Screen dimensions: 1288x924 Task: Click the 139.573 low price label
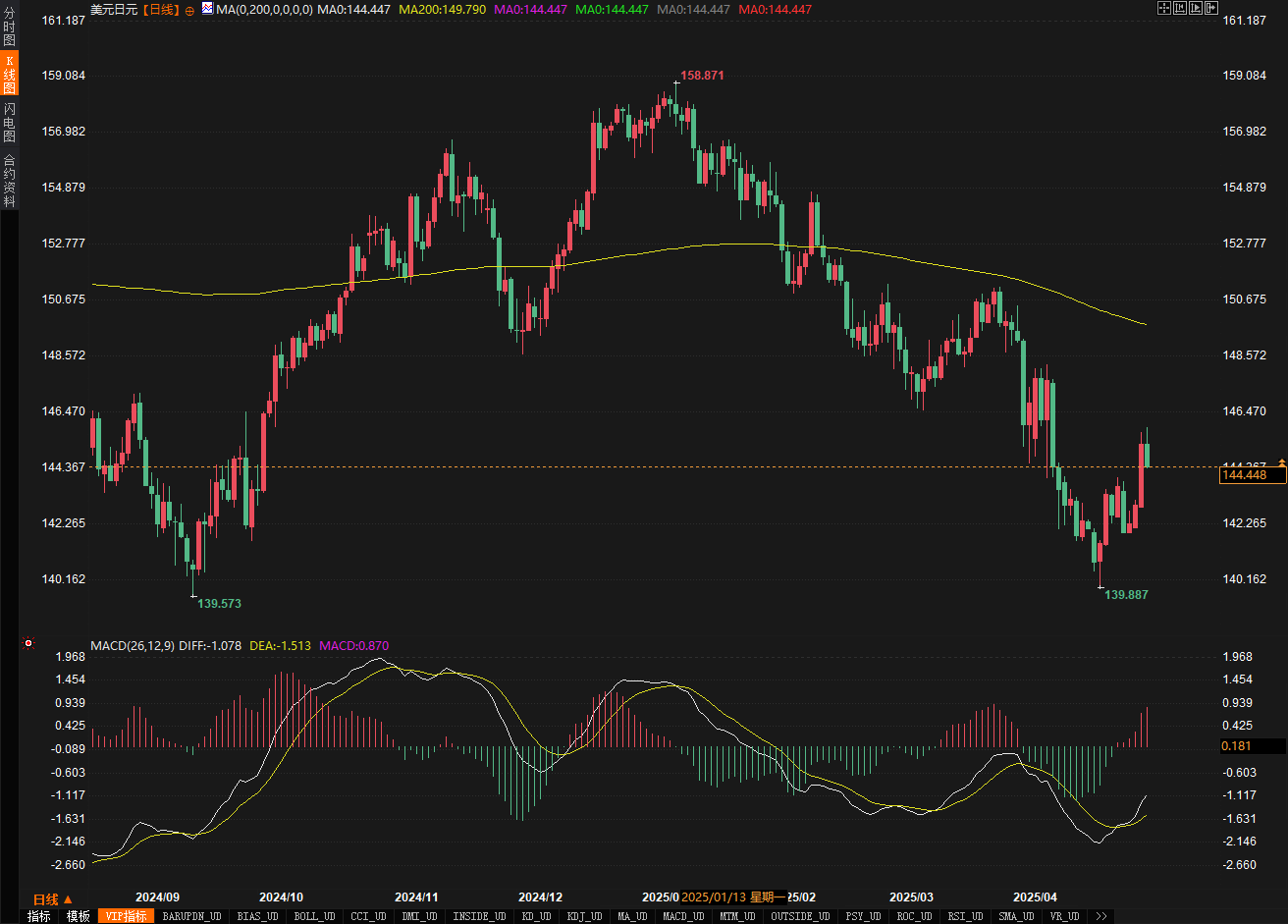pyautogui.click(x=219, y=603)
